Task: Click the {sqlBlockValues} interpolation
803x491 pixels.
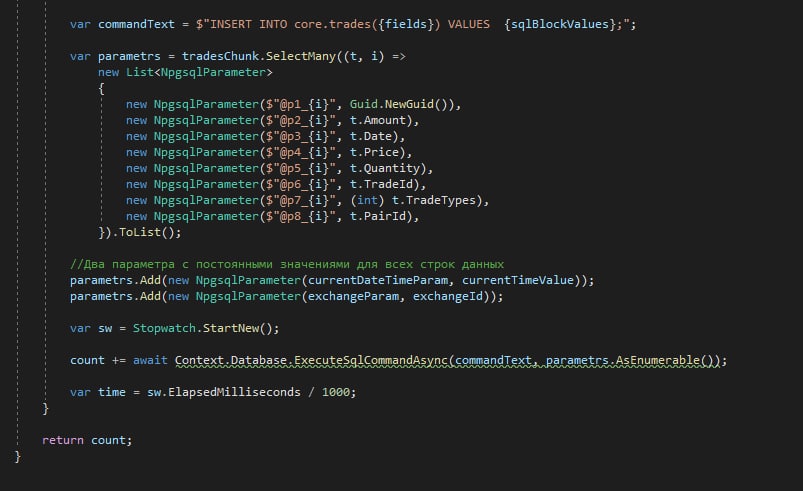Action: [560, 24]
